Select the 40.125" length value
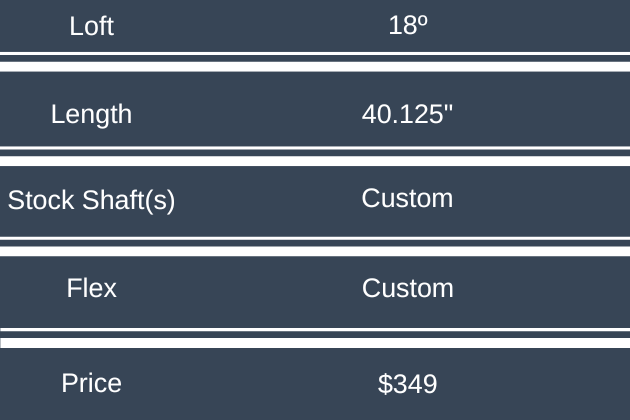 tap(408, 114)
